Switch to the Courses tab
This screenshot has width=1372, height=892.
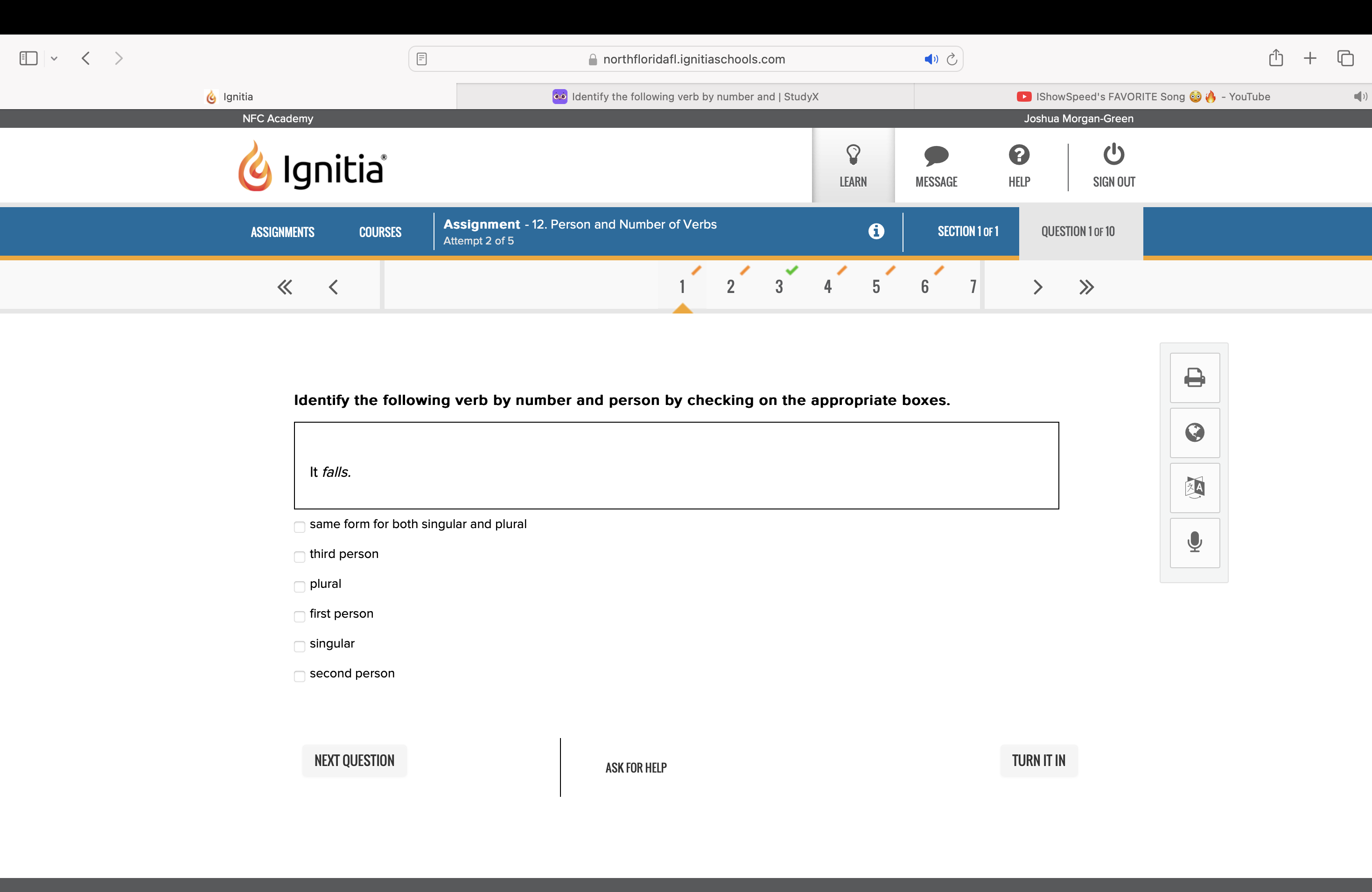tap(380, 232)
